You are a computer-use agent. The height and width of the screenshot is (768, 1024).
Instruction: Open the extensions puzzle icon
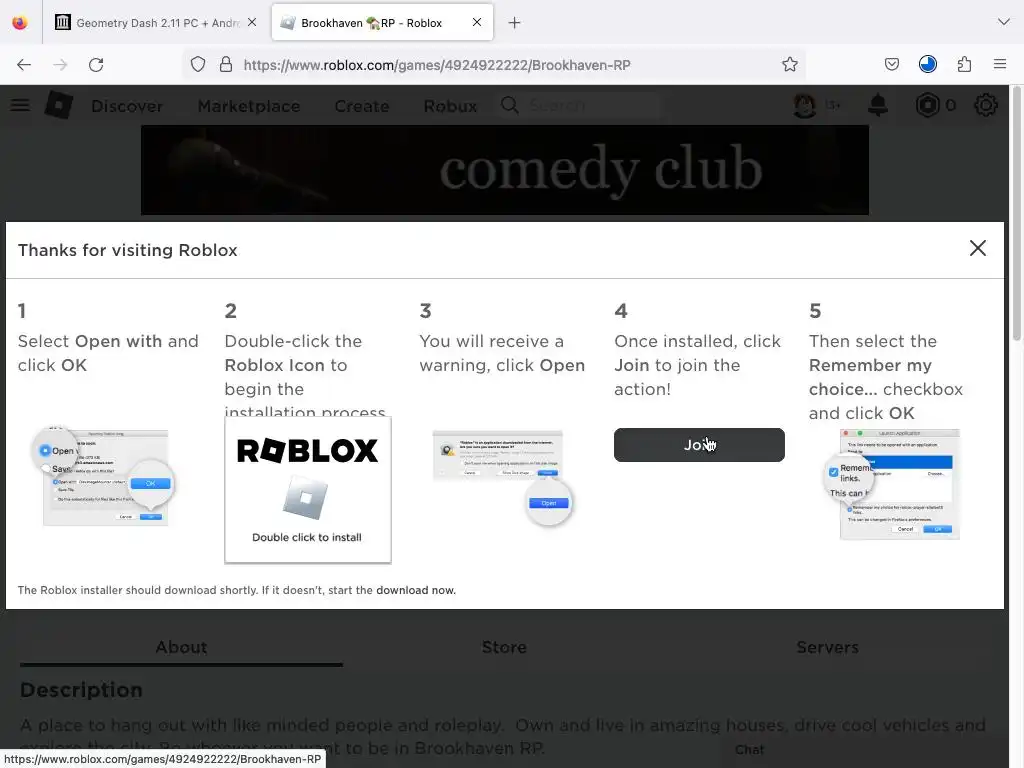click(x=964, y=64)
